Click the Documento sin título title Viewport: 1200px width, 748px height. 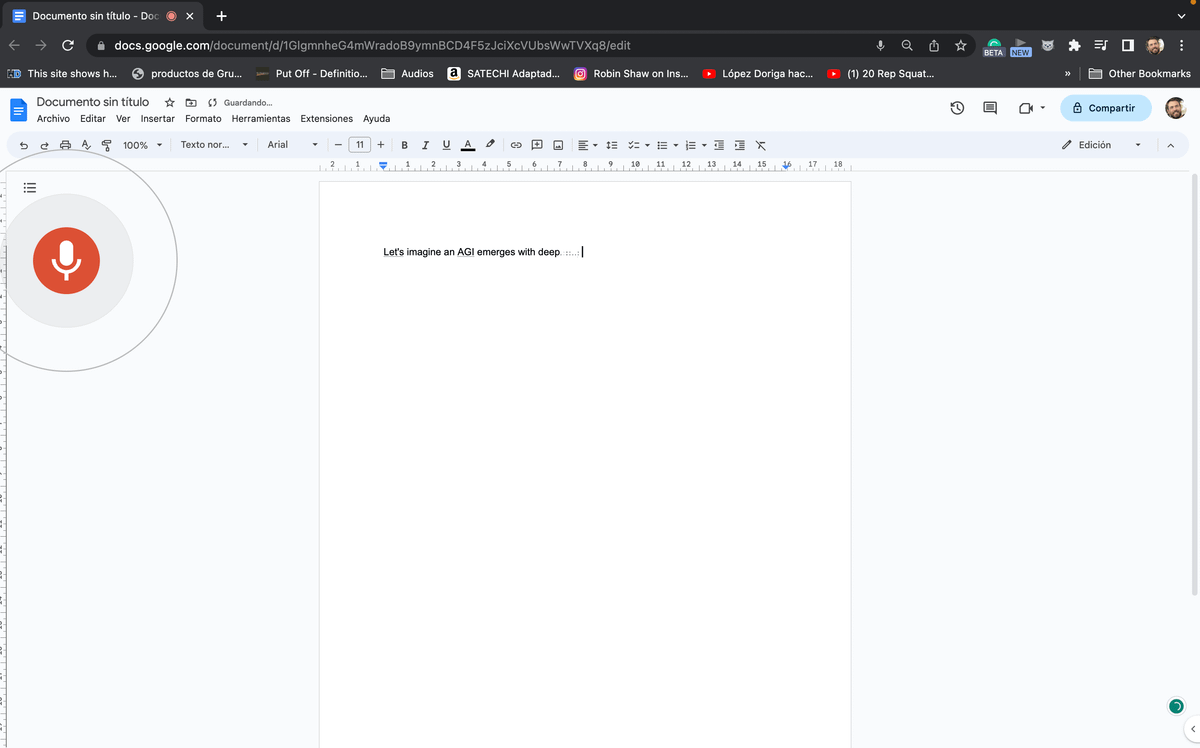(93, 102)
